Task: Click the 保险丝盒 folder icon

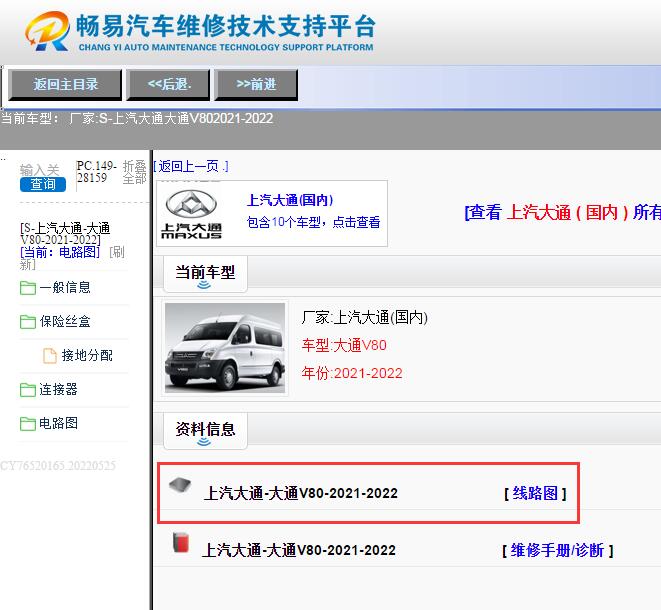Action: tap(28, 322)
